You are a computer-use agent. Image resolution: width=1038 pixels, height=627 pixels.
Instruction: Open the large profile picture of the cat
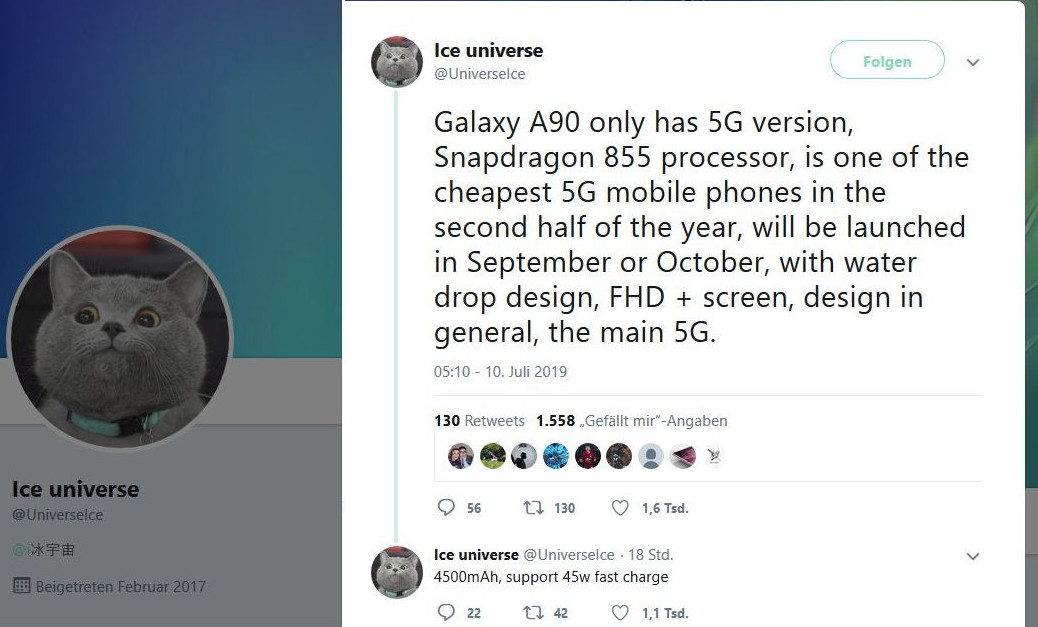click(120, 338)
